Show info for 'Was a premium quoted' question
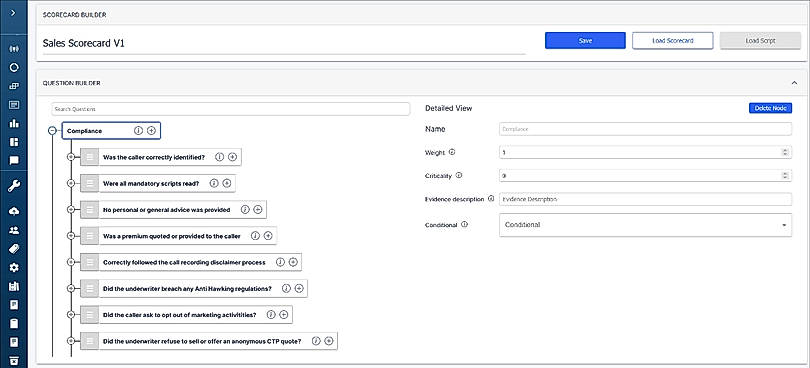The height and width of the screenshot is (368, 810). coord(255,236)
